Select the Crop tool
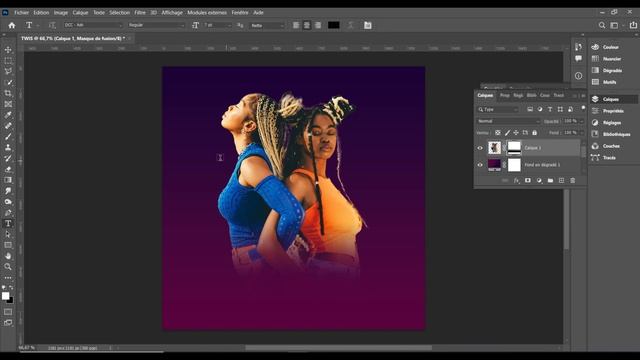640x360 pixels. [x=8, y=93]
